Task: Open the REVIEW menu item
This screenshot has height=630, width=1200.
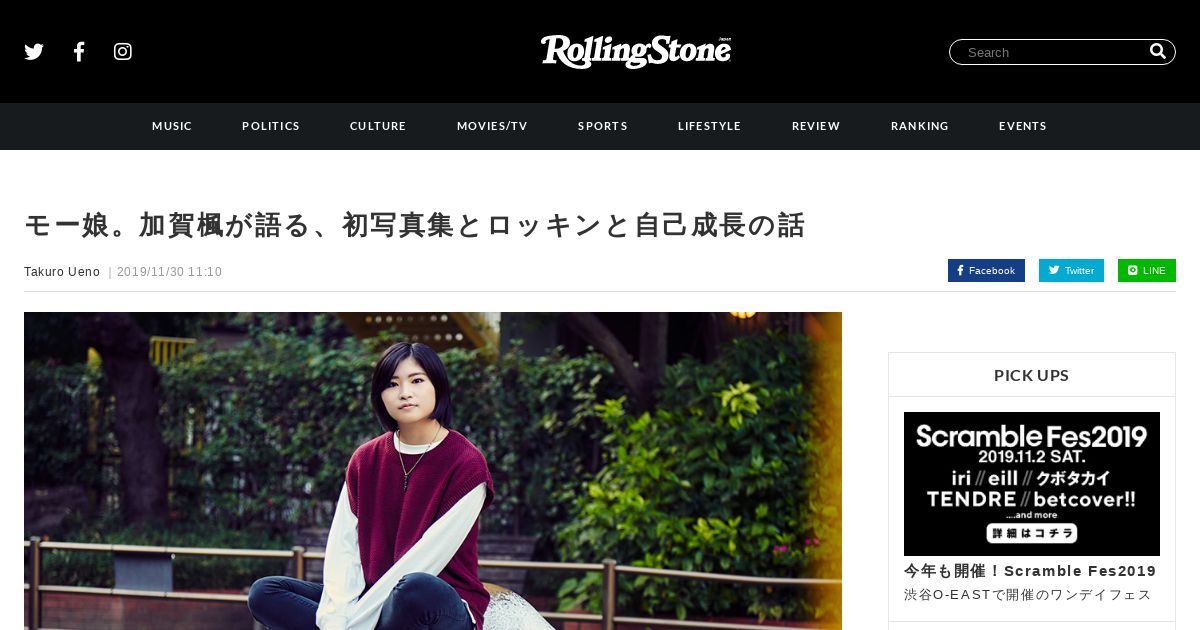Action: [x=816, y=126]
